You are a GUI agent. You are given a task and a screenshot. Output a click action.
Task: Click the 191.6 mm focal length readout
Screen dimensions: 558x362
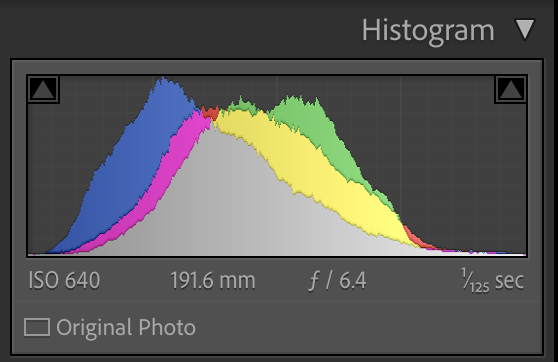coord(213,280)
